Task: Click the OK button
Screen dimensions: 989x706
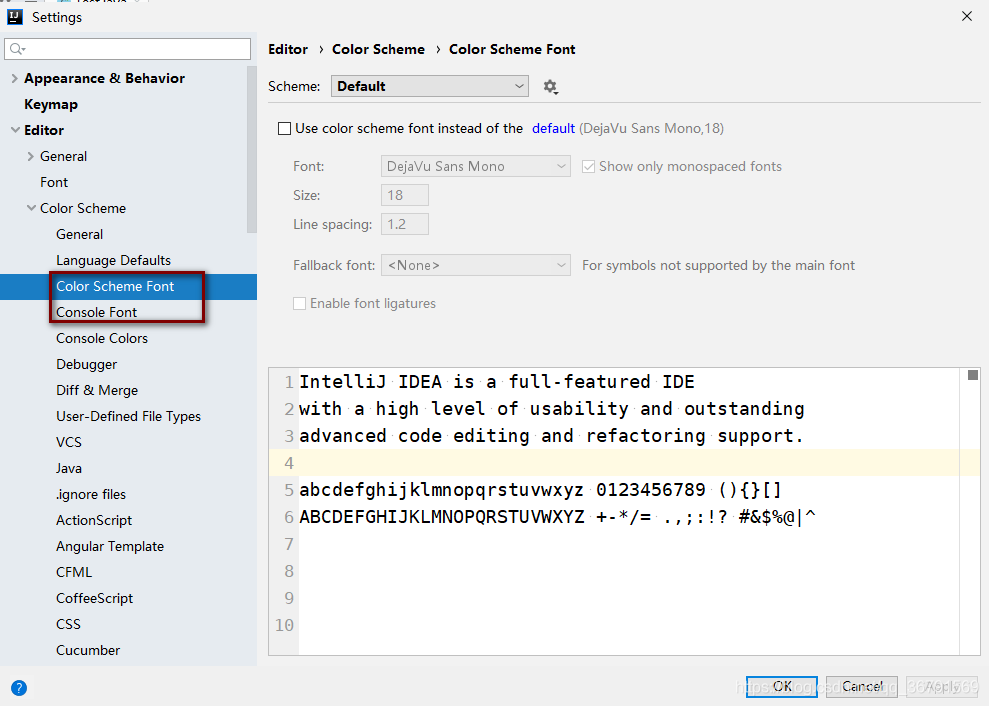Action: (782, 686)
